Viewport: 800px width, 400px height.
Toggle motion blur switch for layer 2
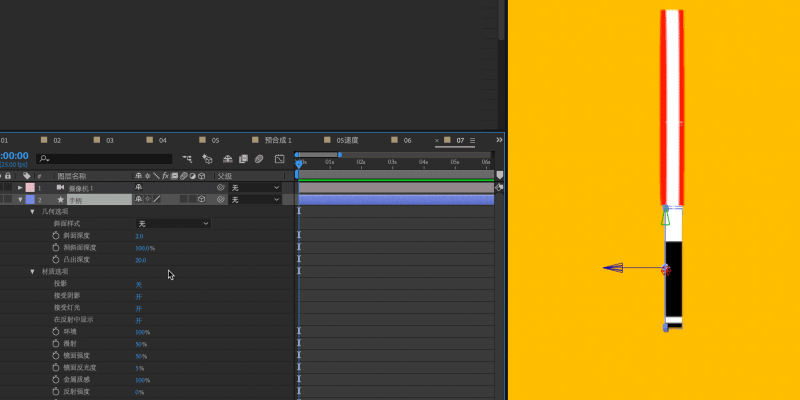pyautogui.click(x=183, y=199)
